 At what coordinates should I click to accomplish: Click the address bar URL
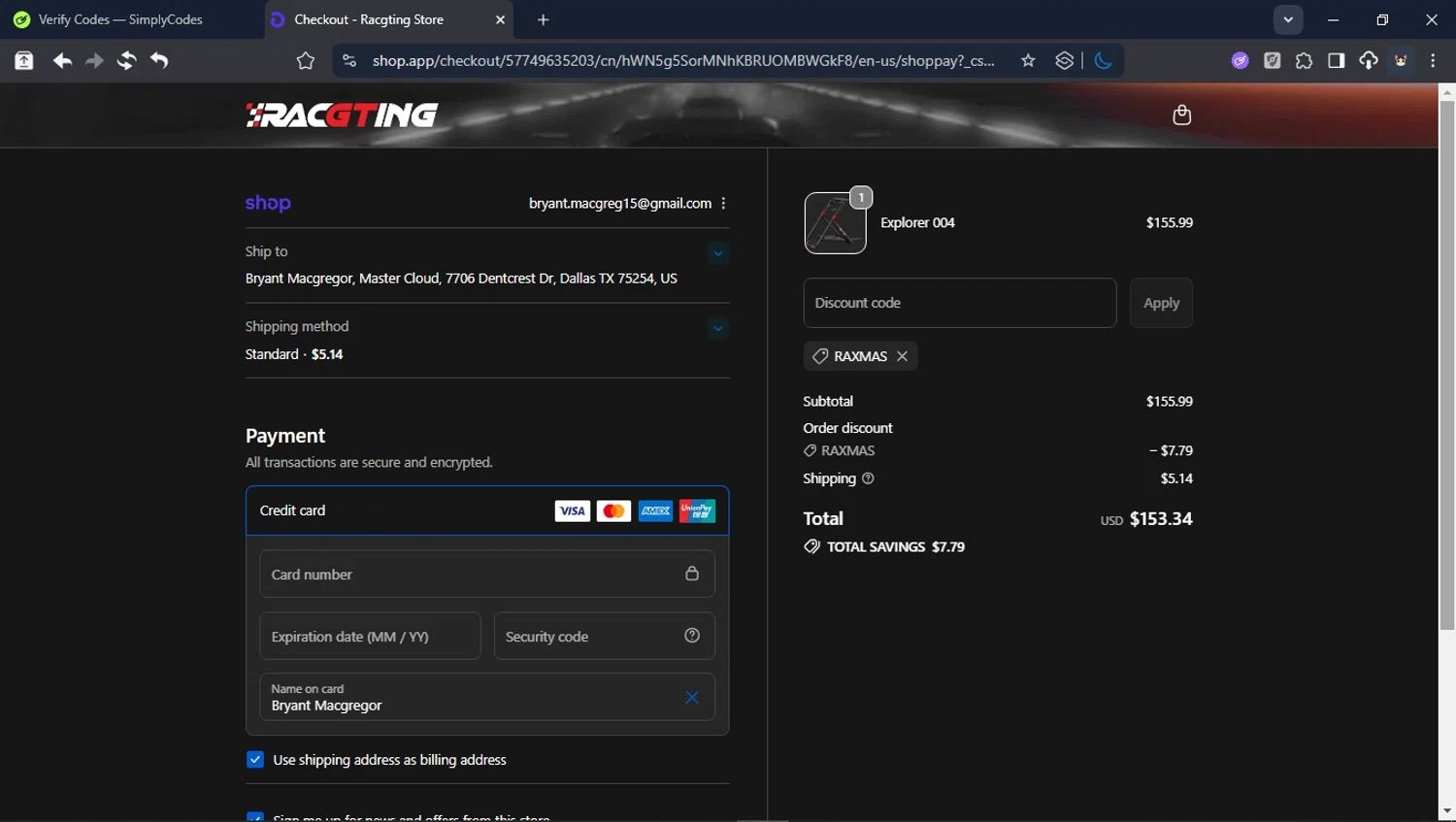[x=683, y=61]
